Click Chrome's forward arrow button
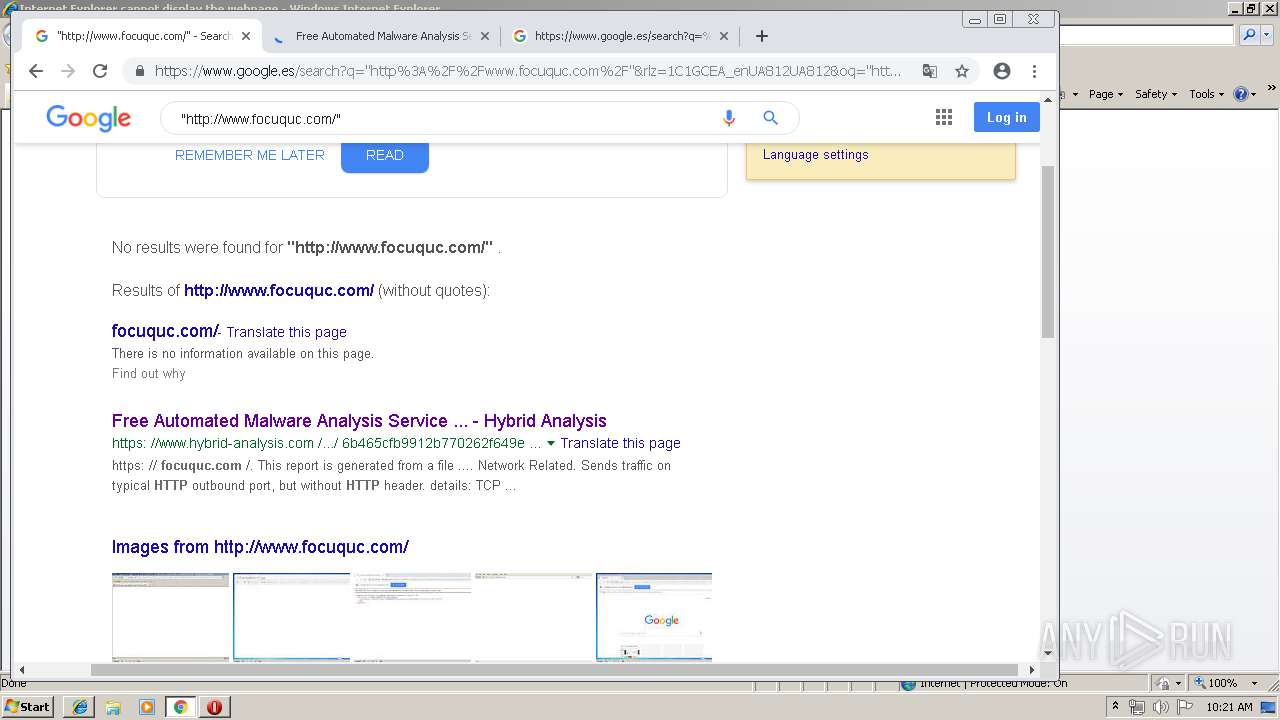 pos(68,71)
